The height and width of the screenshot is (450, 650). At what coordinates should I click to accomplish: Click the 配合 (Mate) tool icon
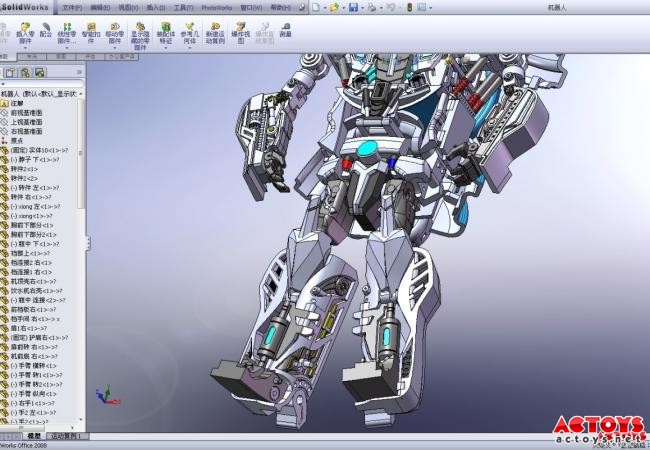[46, 33]
